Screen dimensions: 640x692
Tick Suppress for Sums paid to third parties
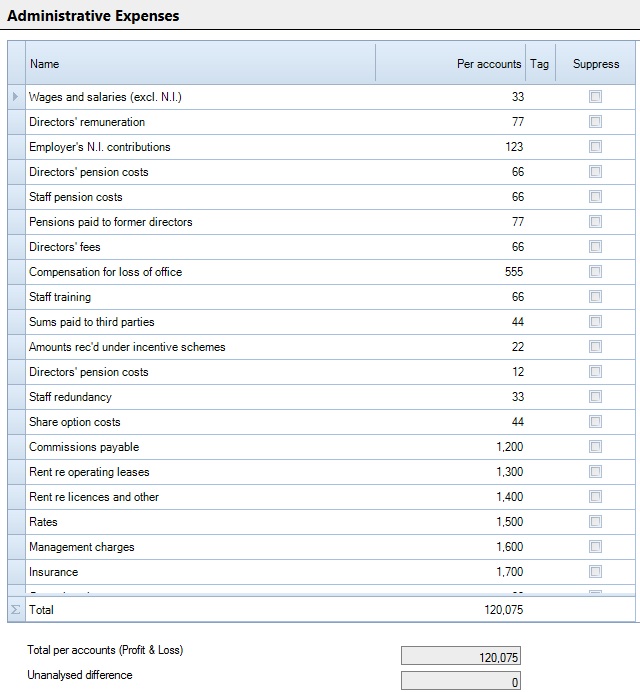click(595, 322)
